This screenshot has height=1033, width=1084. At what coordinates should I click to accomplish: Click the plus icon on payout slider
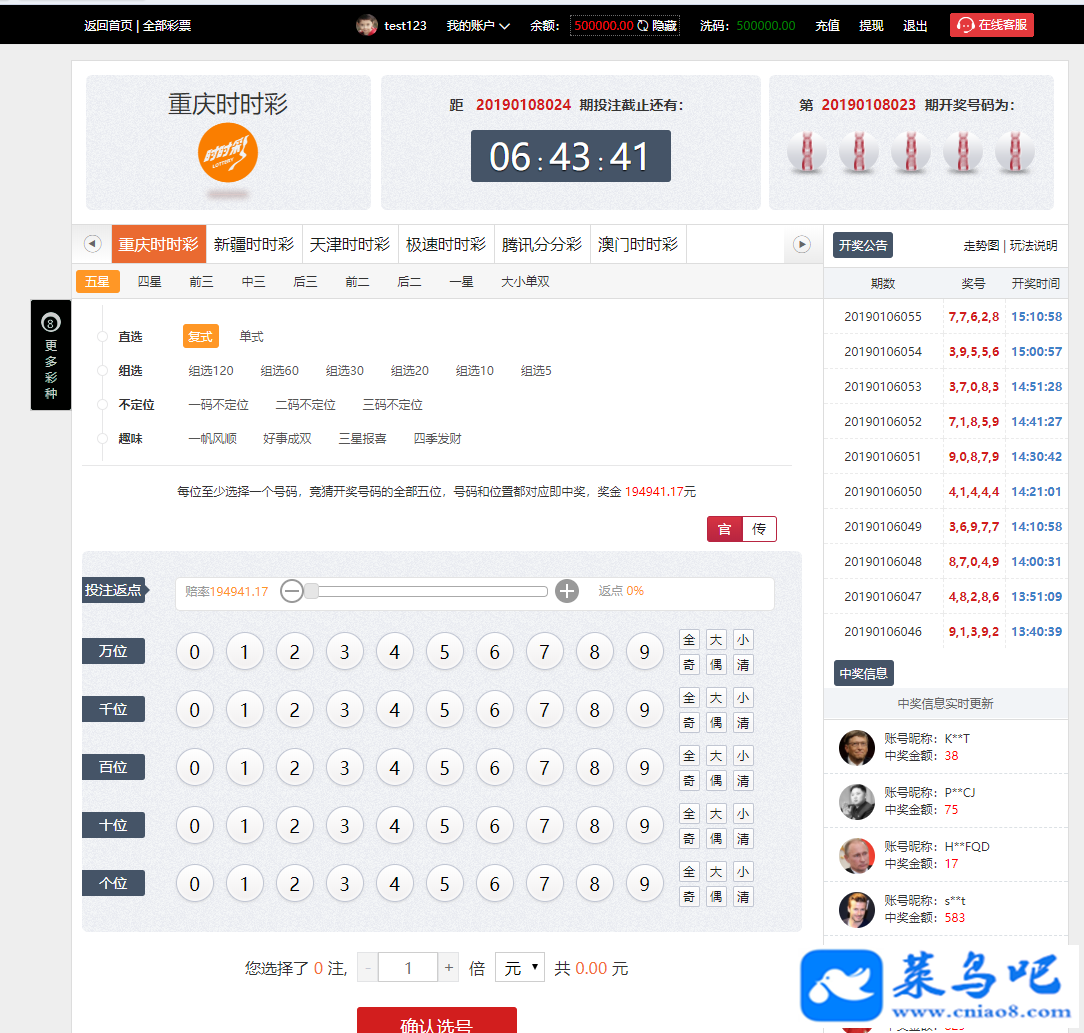567,591
